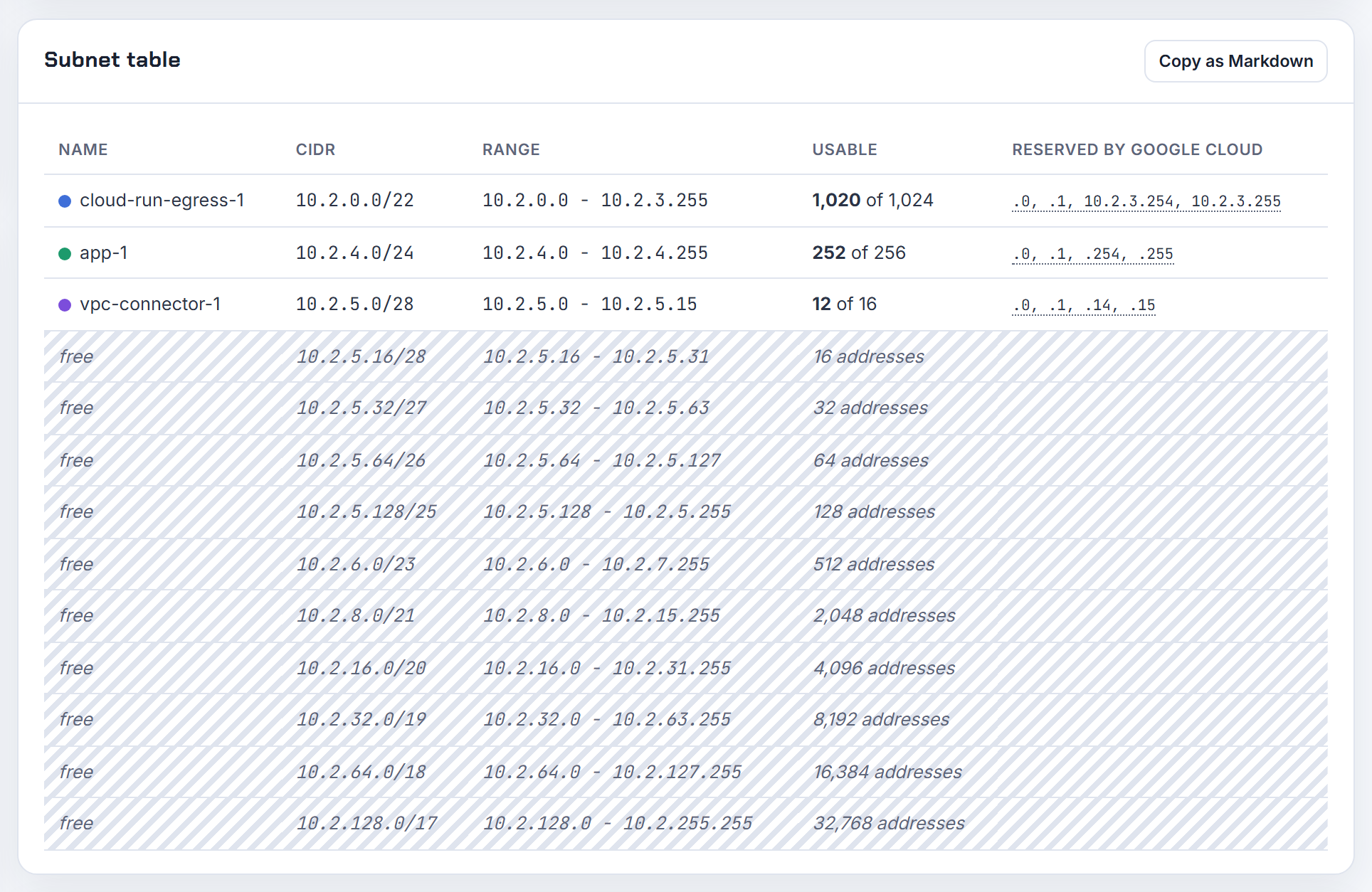
Task: Click the usable count 12 of 16
Action: (844, 304)
